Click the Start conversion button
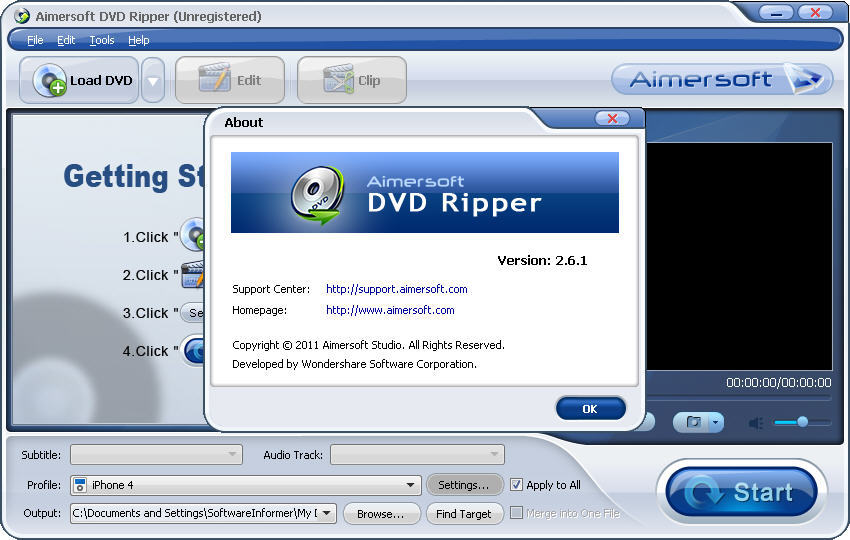 coord(741,492)
